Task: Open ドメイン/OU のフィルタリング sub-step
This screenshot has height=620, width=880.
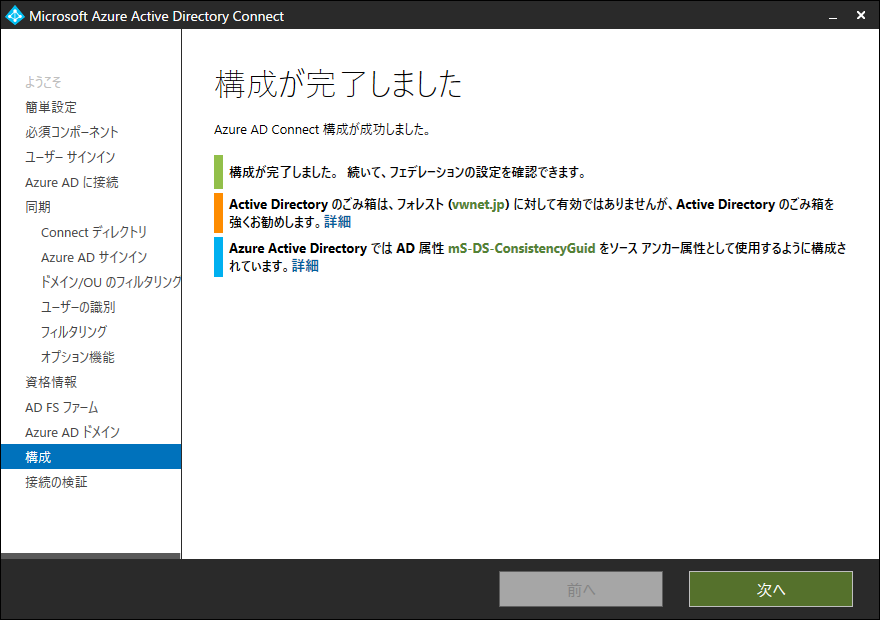Action: [111, 282]
